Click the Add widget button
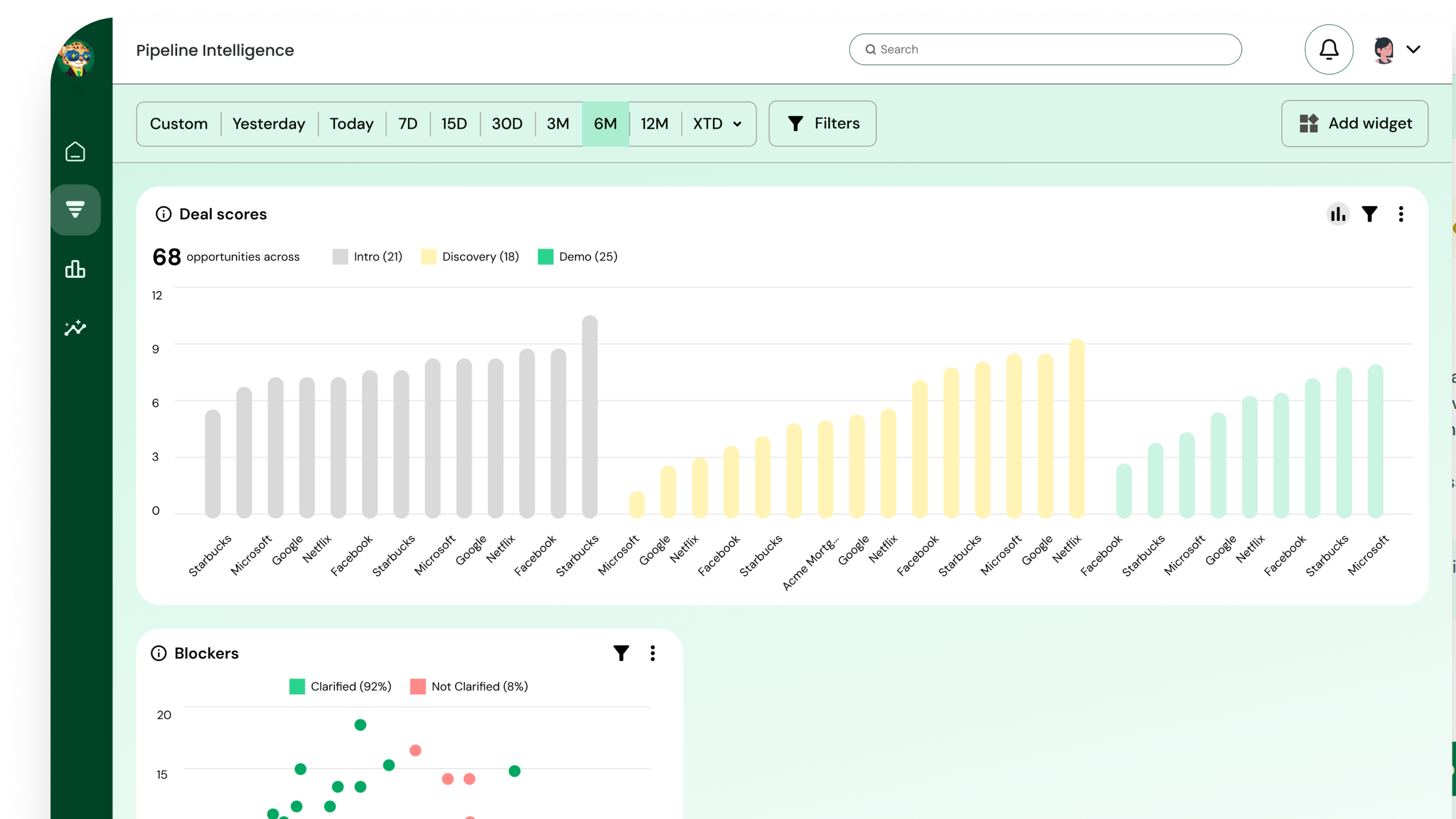 pos(1355,124)
